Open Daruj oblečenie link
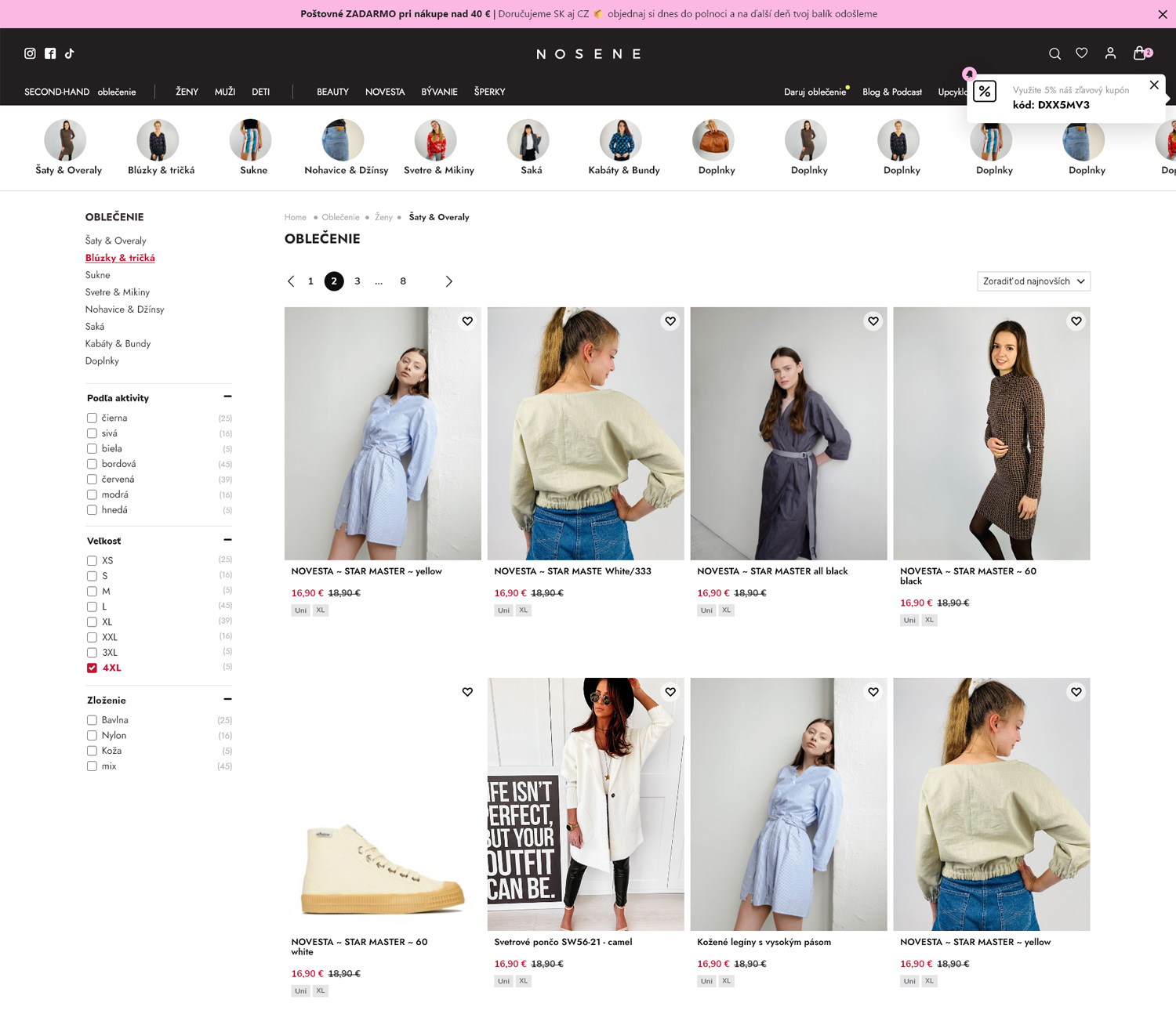 coord(815,92)
